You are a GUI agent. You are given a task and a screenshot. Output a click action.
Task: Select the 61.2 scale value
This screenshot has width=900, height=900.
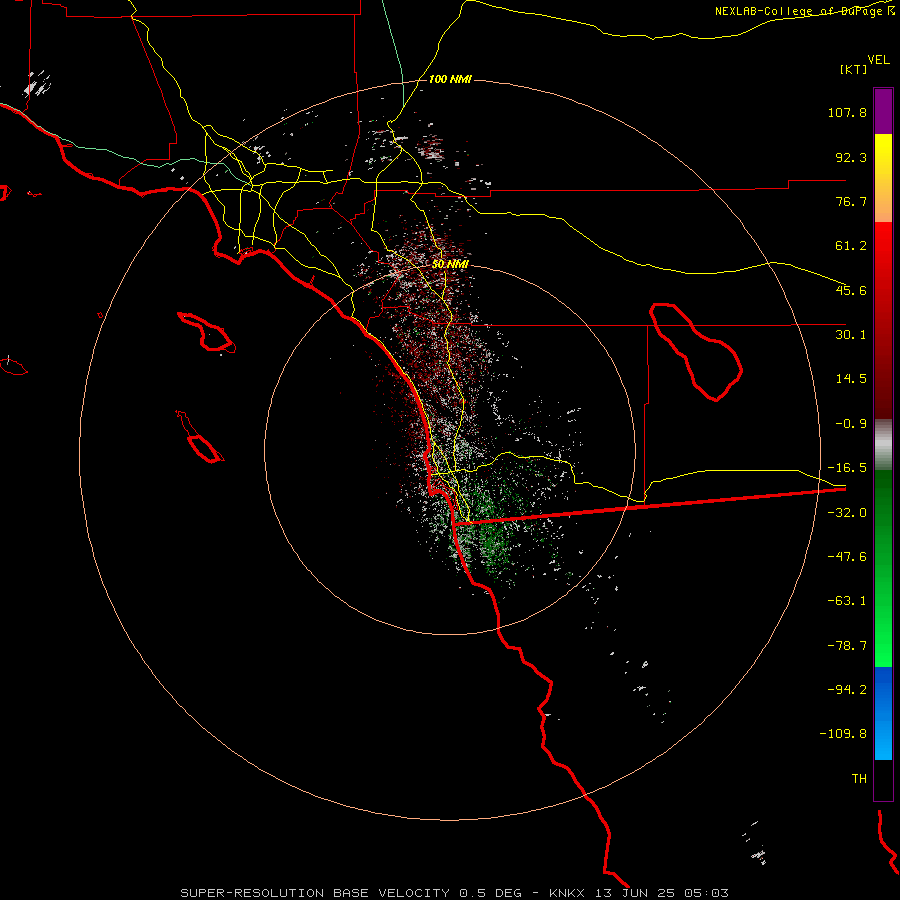point(851,246)
